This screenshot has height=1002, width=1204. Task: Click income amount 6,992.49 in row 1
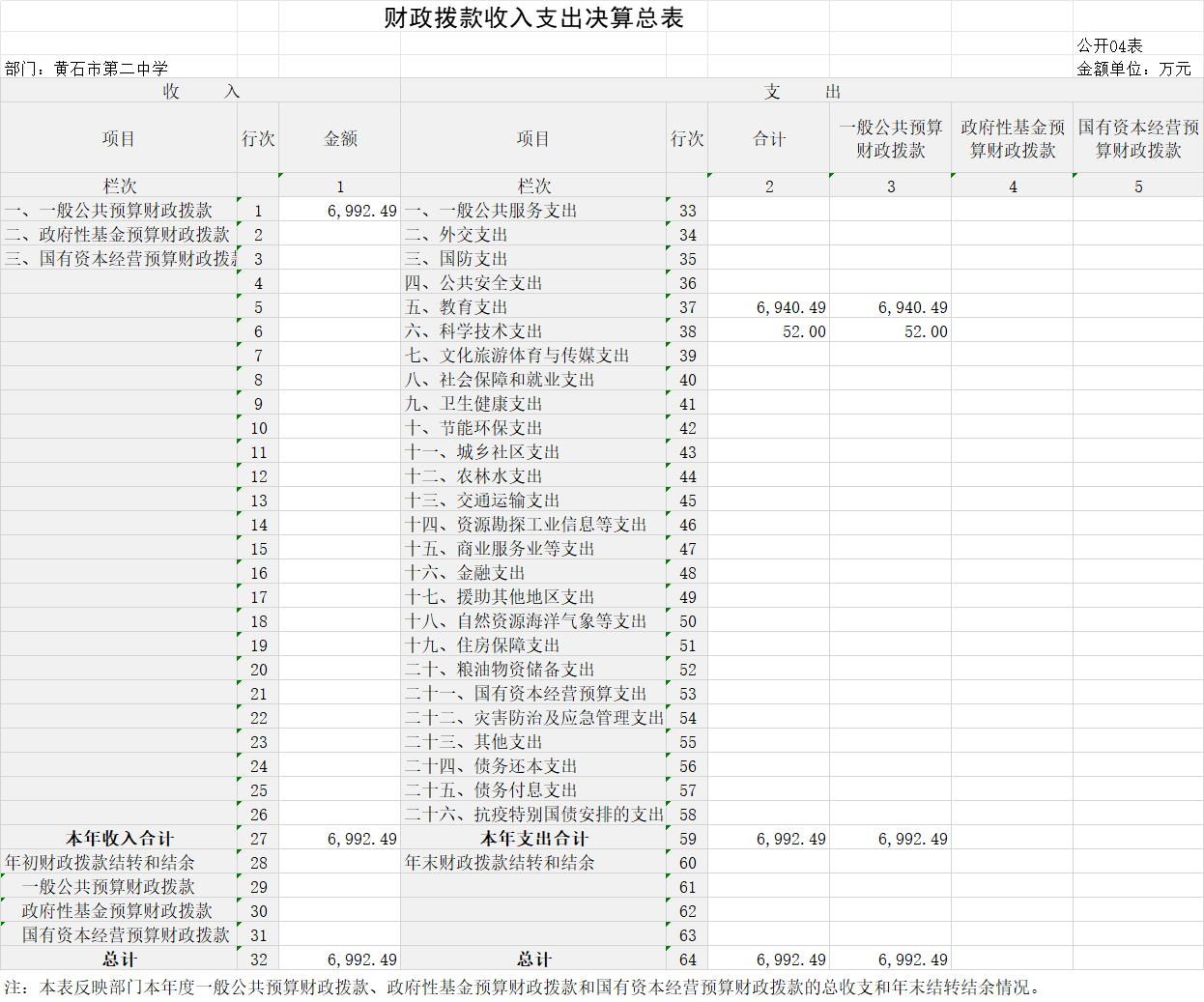click(x=361, y=211)
